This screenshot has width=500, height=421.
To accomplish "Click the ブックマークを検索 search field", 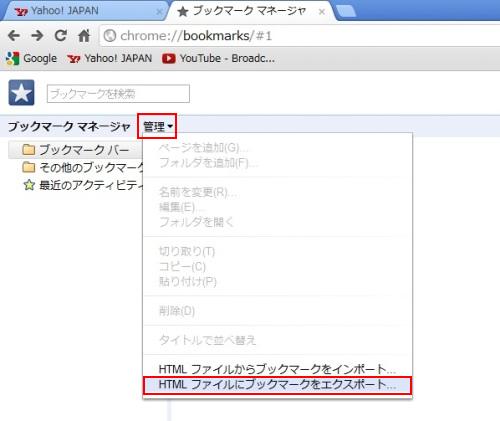I will (118, 94).
